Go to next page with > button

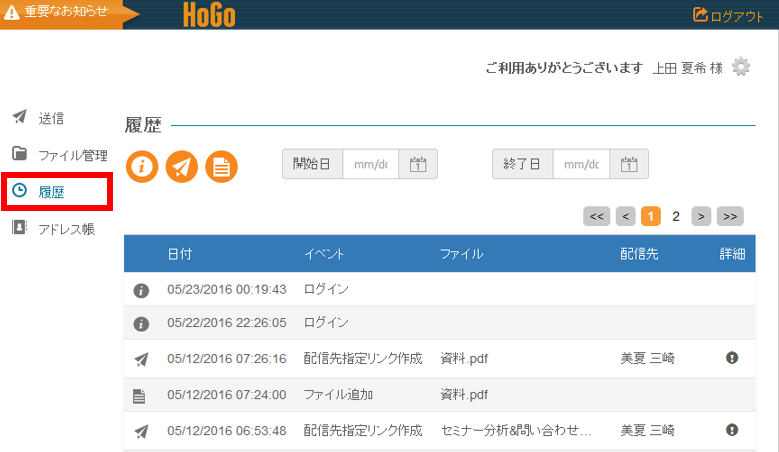(702, 216)
